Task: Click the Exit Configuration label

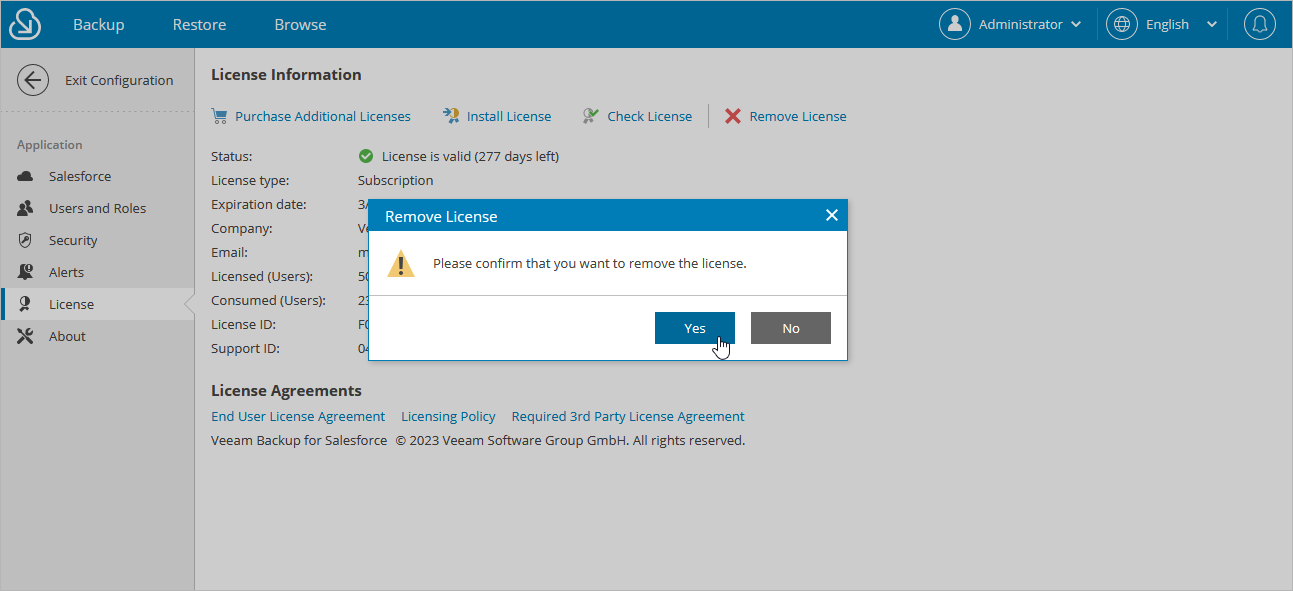Action: tap(119, 80)
